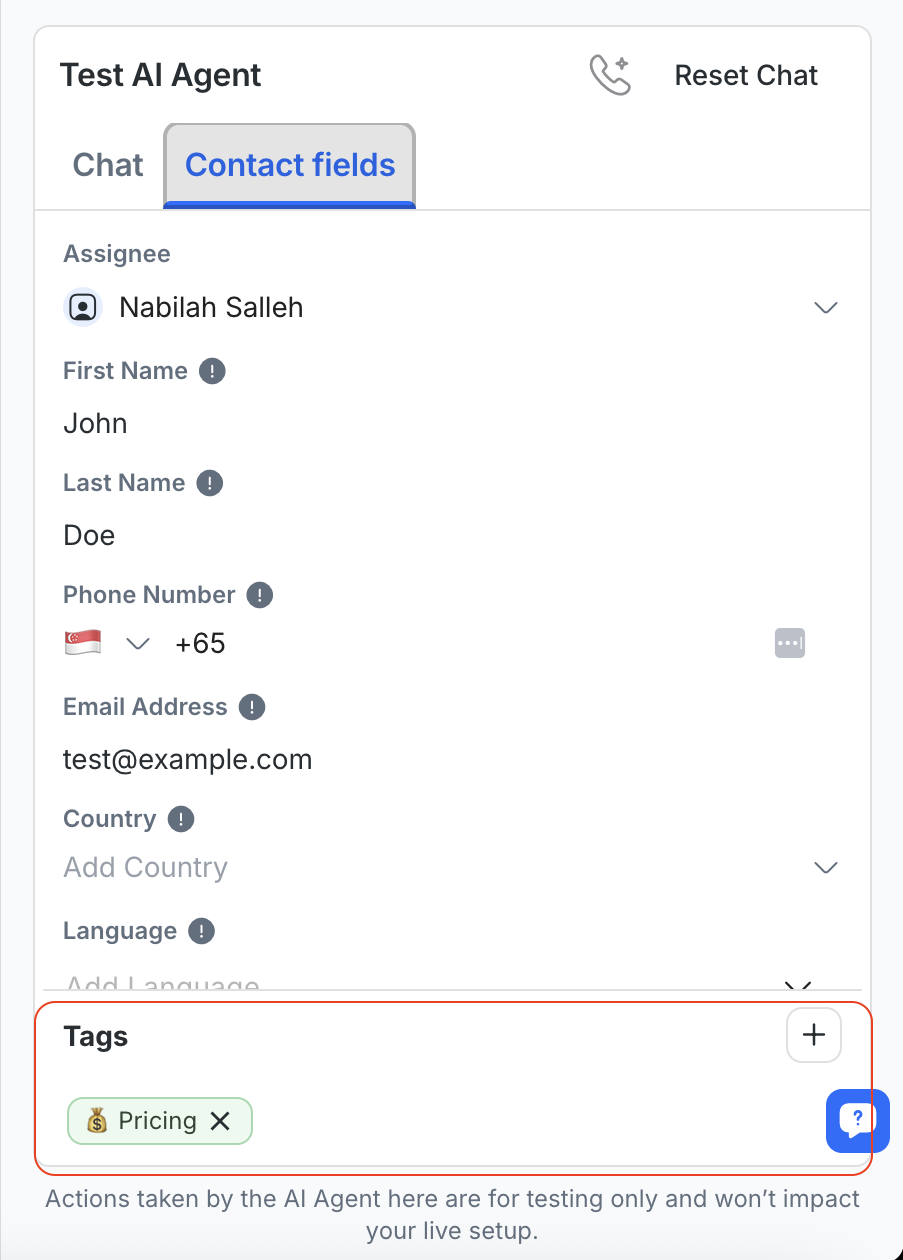This screenshot has width=903, height=1260.
Task: Click the First Name info icon
Action: click(x=212, y=371)
